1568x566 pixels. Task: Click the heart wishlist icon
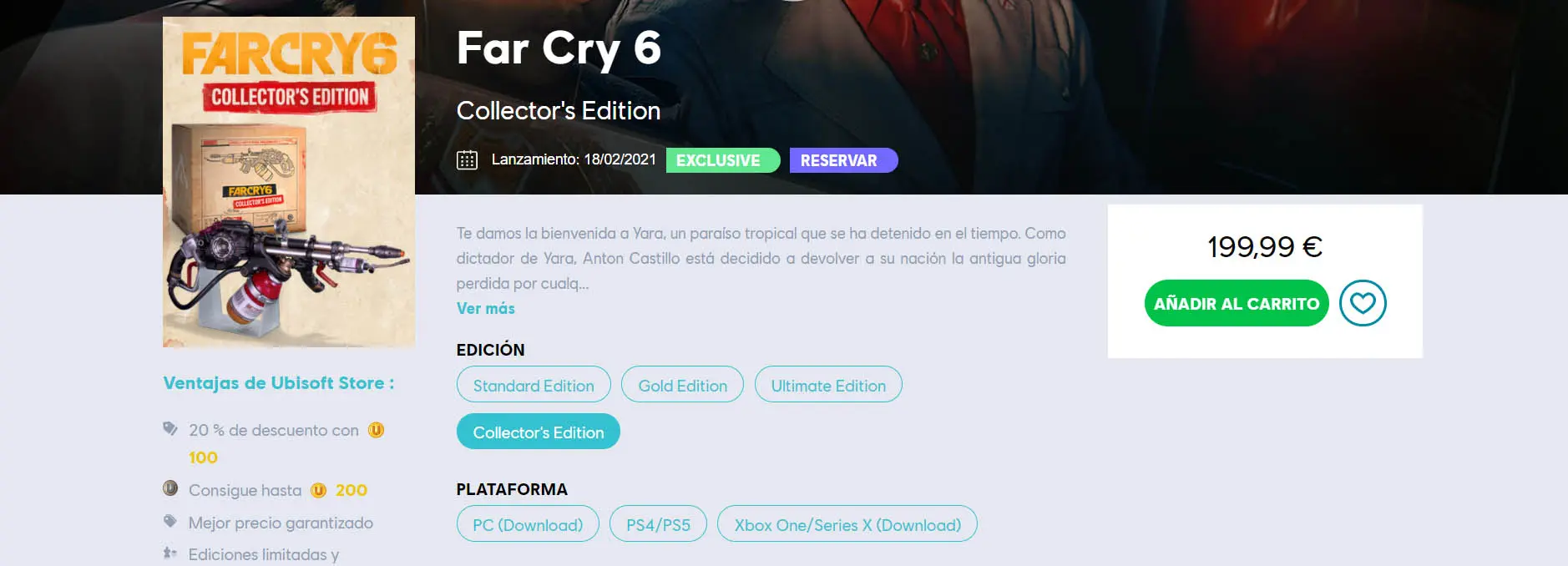tap(1363, 303)
